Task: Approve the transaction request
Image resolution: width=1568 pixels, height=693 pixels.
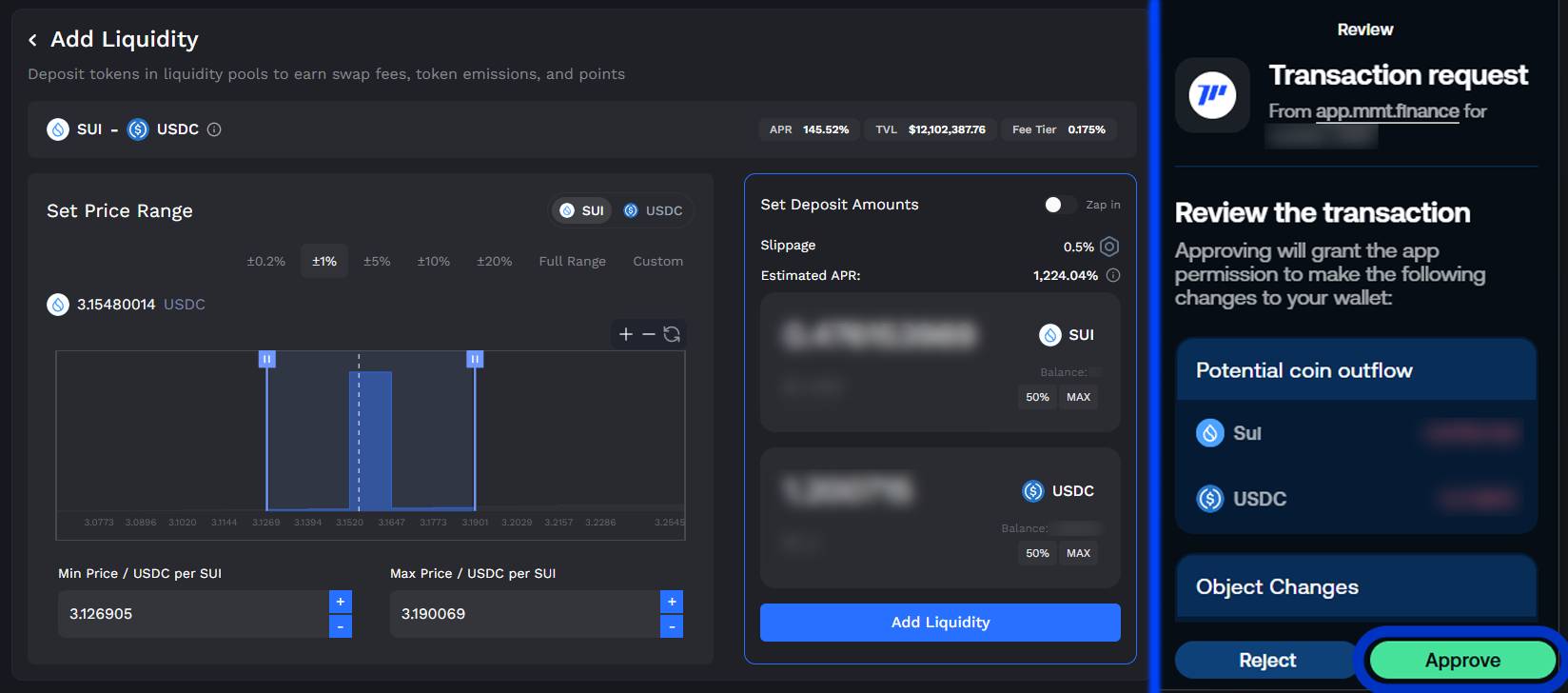Action: pyautogui.click(x=1461, y=660)
